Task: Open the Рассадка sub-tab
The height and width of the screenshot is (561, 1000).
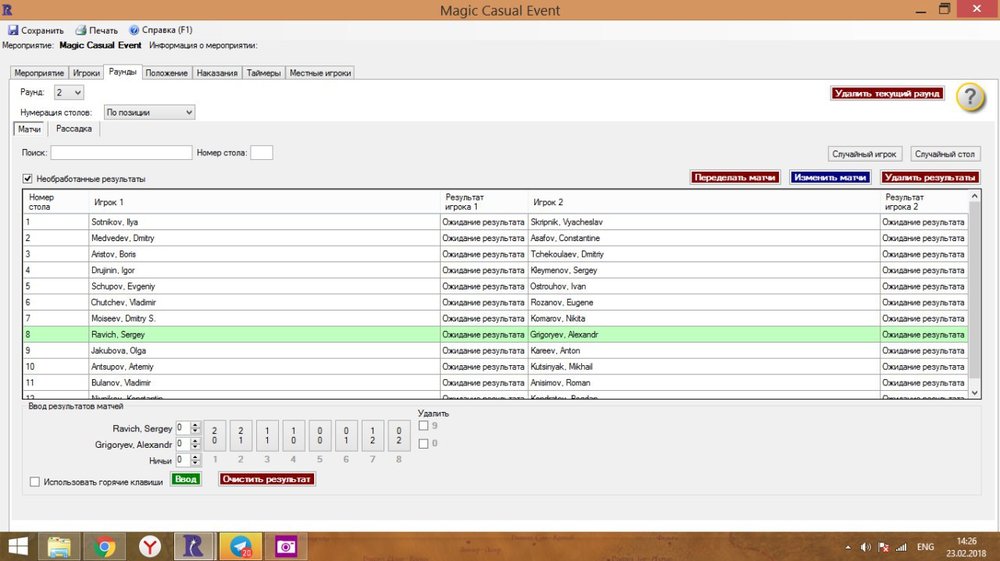Action: 74,129
